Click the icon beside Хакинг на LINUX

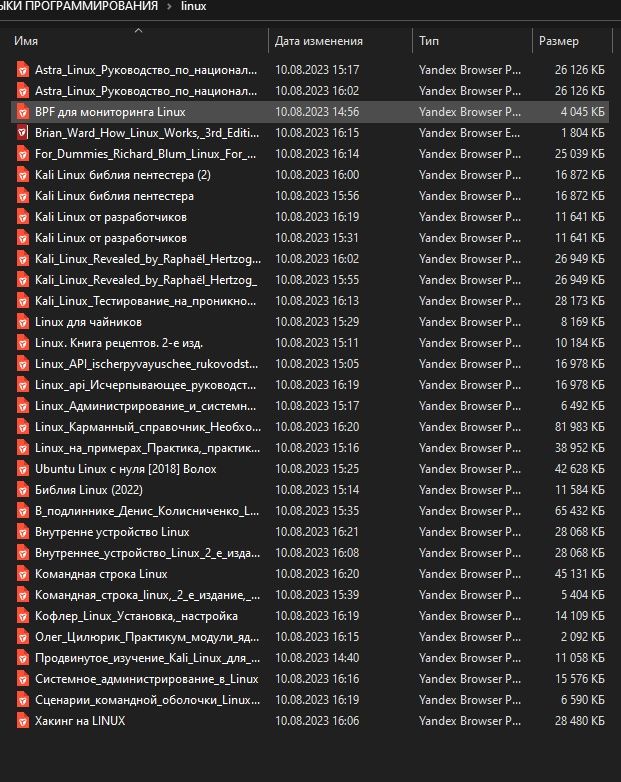pos(22,721)
